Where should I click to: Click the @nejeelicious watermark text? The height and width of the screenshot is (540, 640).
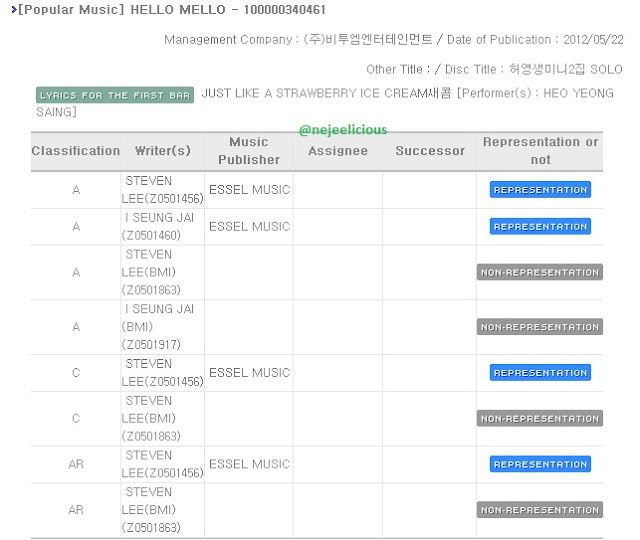[x=343, y=130]
